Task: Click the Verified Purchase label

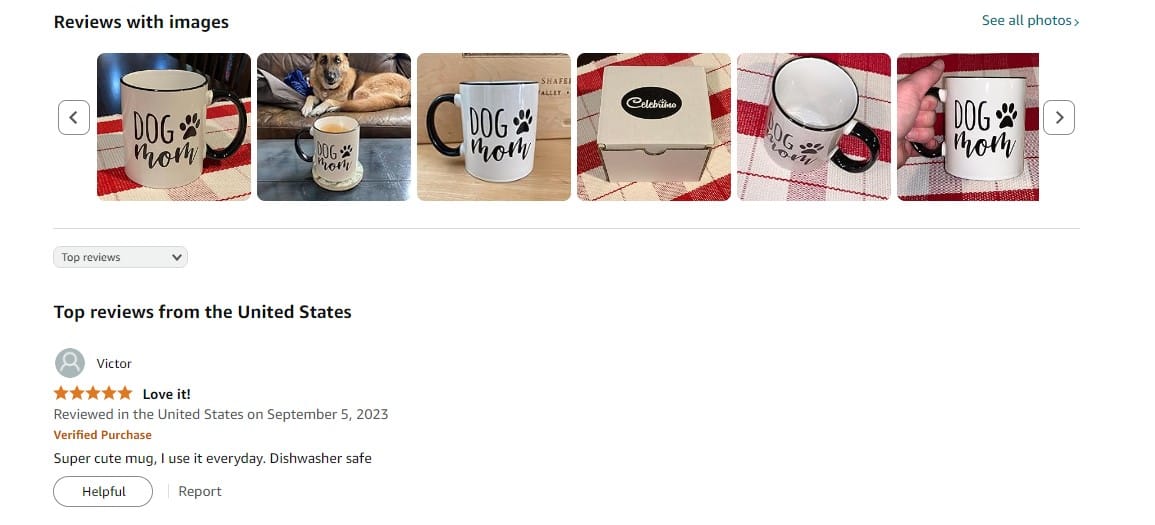Action: tap(102, 435)
